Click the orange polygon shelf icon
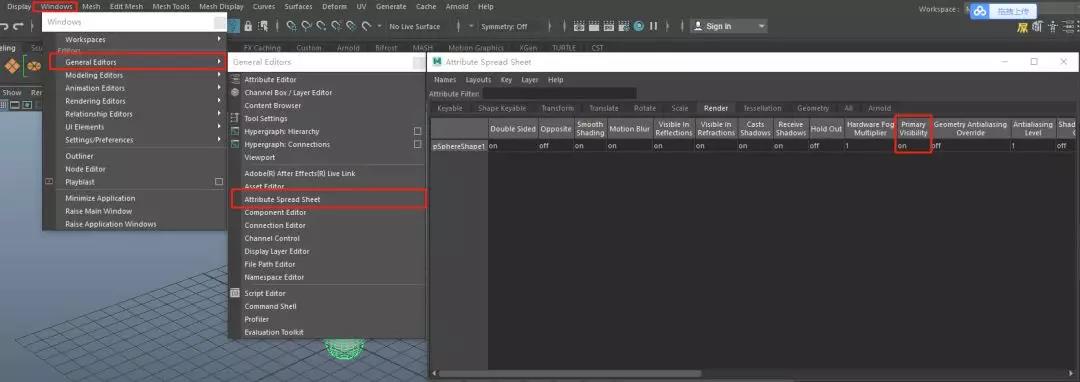The width and height of the screenshot is (1080, 382). (12, 66)
